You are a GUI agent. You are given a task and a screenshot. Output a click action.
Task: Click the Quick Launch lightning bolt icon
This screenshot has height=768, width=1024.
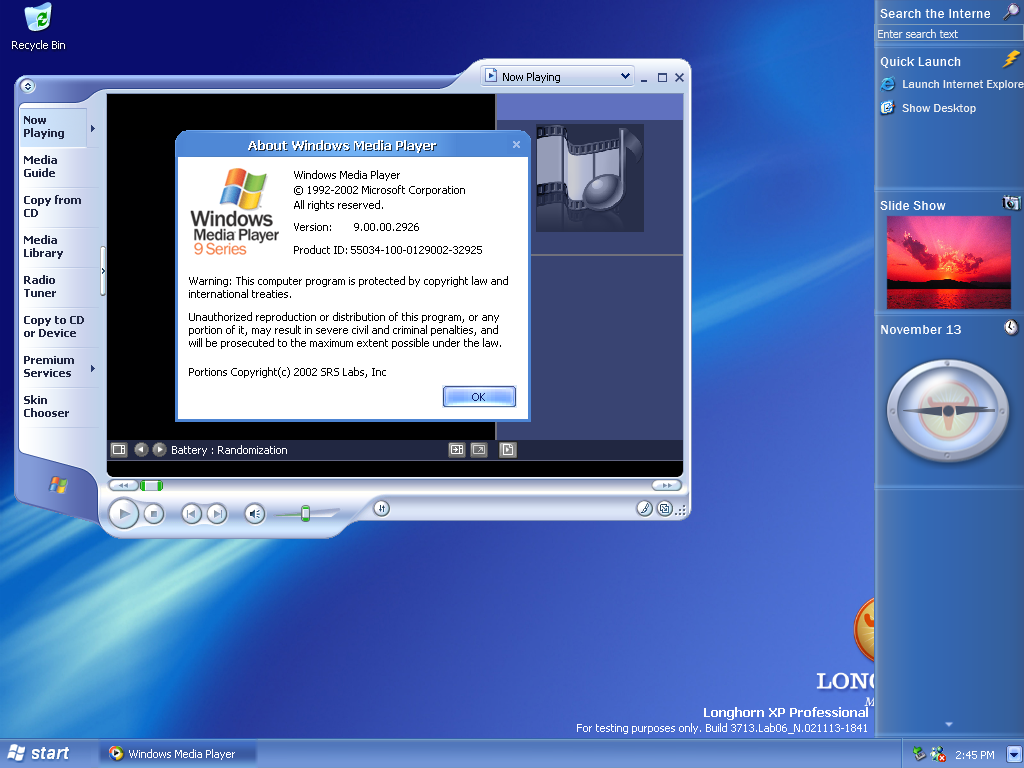tap(1011, 59)
